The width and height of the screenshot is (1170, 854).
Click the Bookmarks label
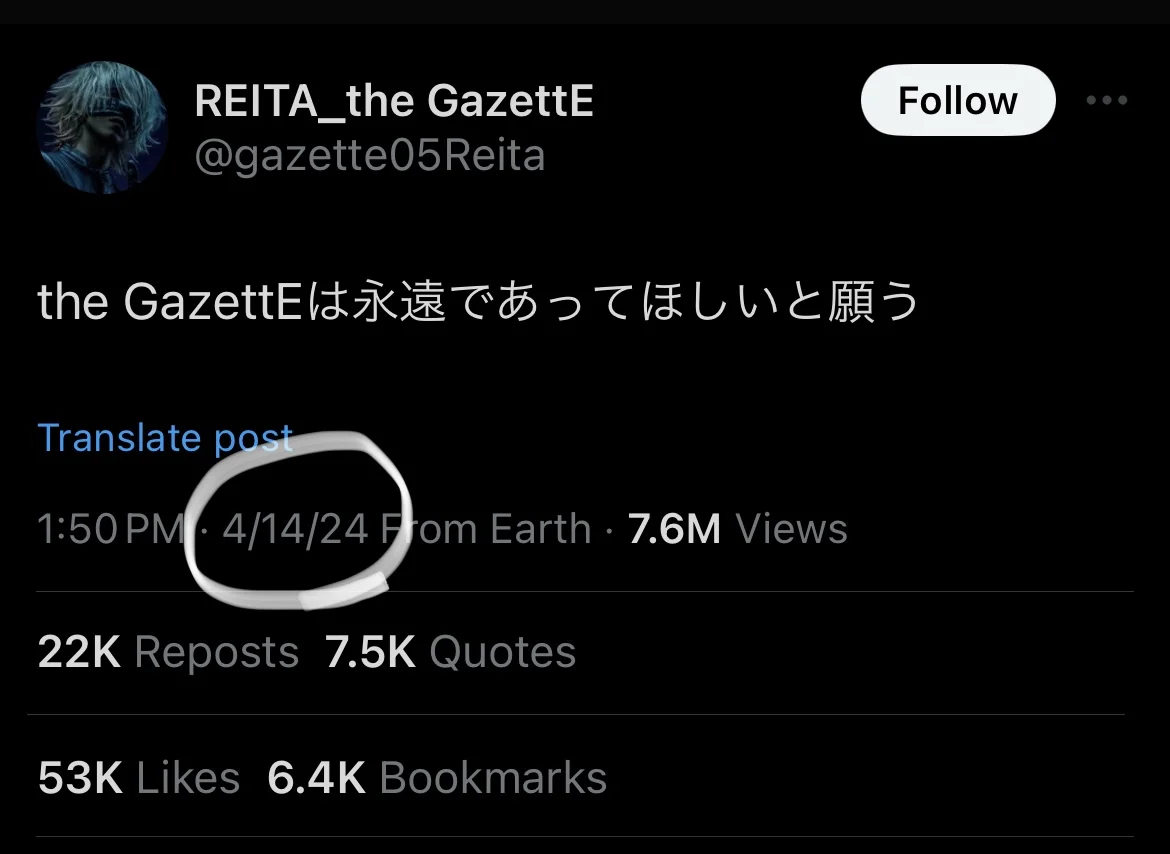coord(493,778)
